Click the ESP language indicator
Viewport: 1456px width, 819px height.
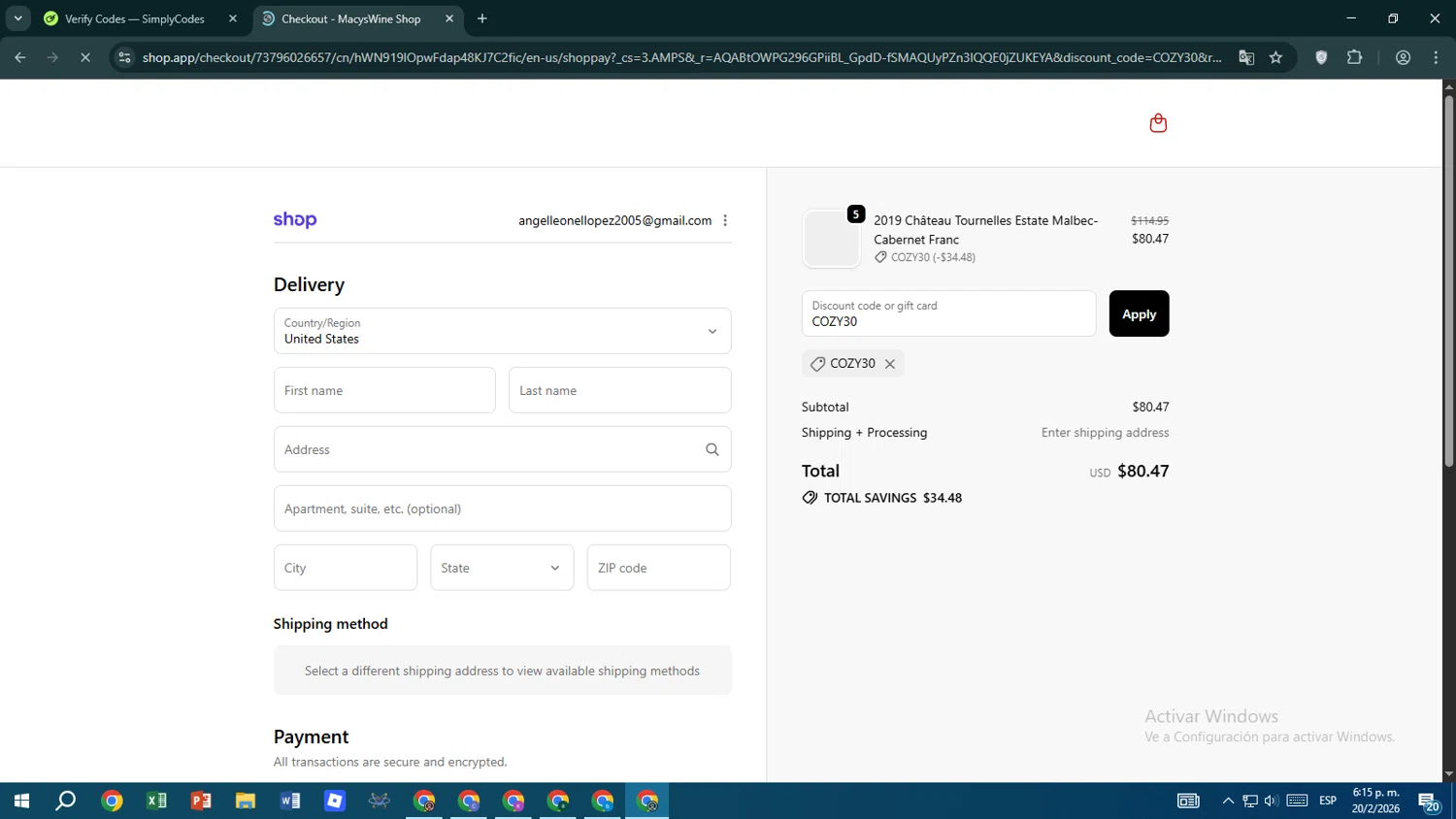point(1328,801)
